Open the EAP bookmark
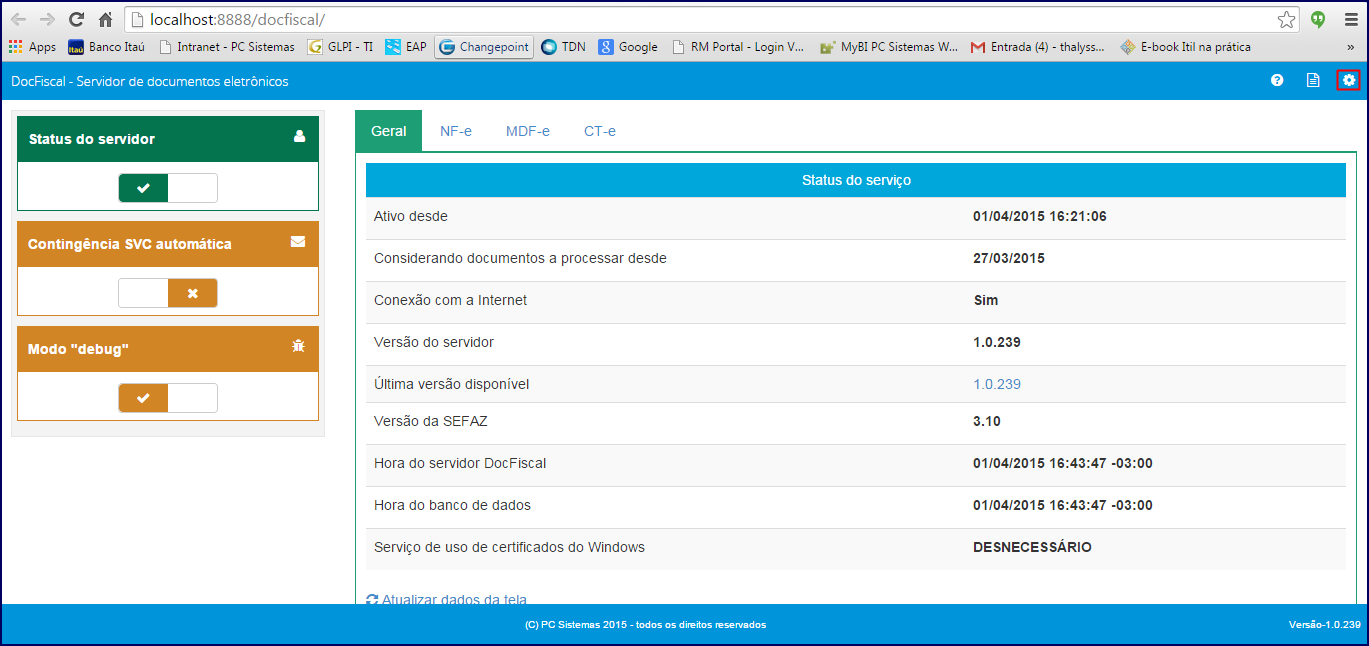The height and width of the screenshot is (646, 1369). coord(406,47)
